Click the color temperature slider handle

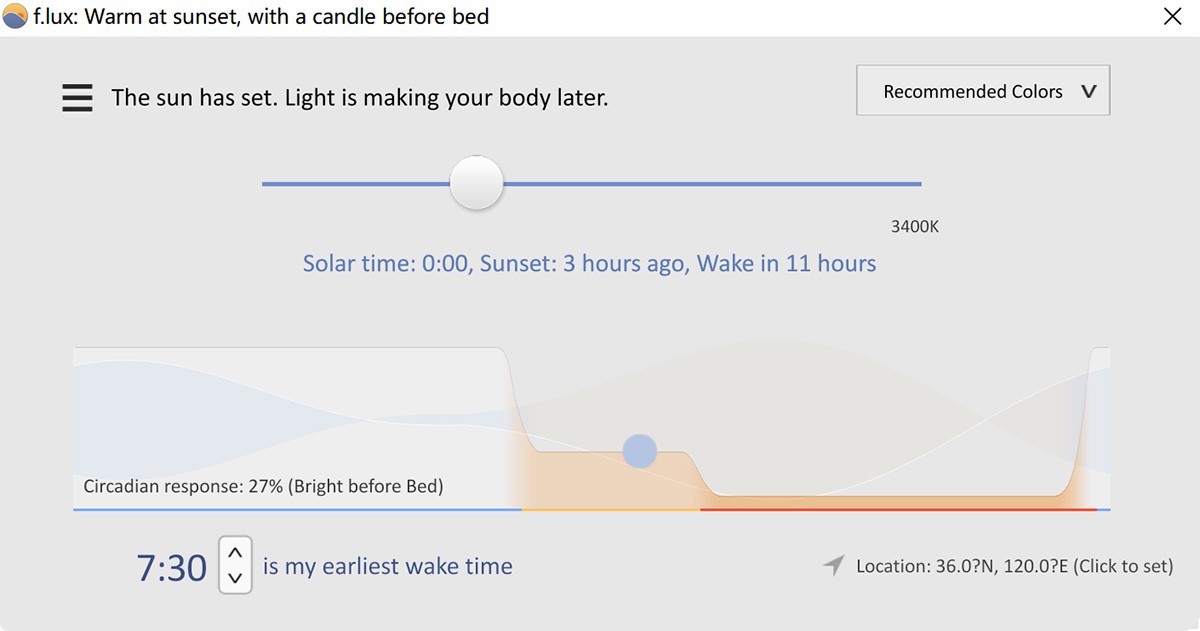pos(476,183)
